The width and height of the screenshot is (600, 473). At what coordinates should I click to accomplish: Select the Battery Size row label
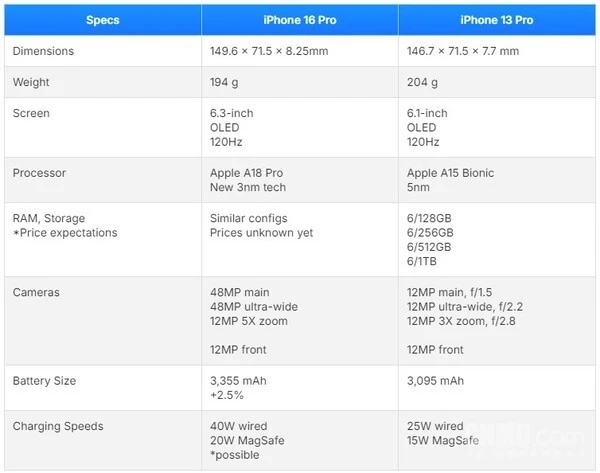point(44,381)
